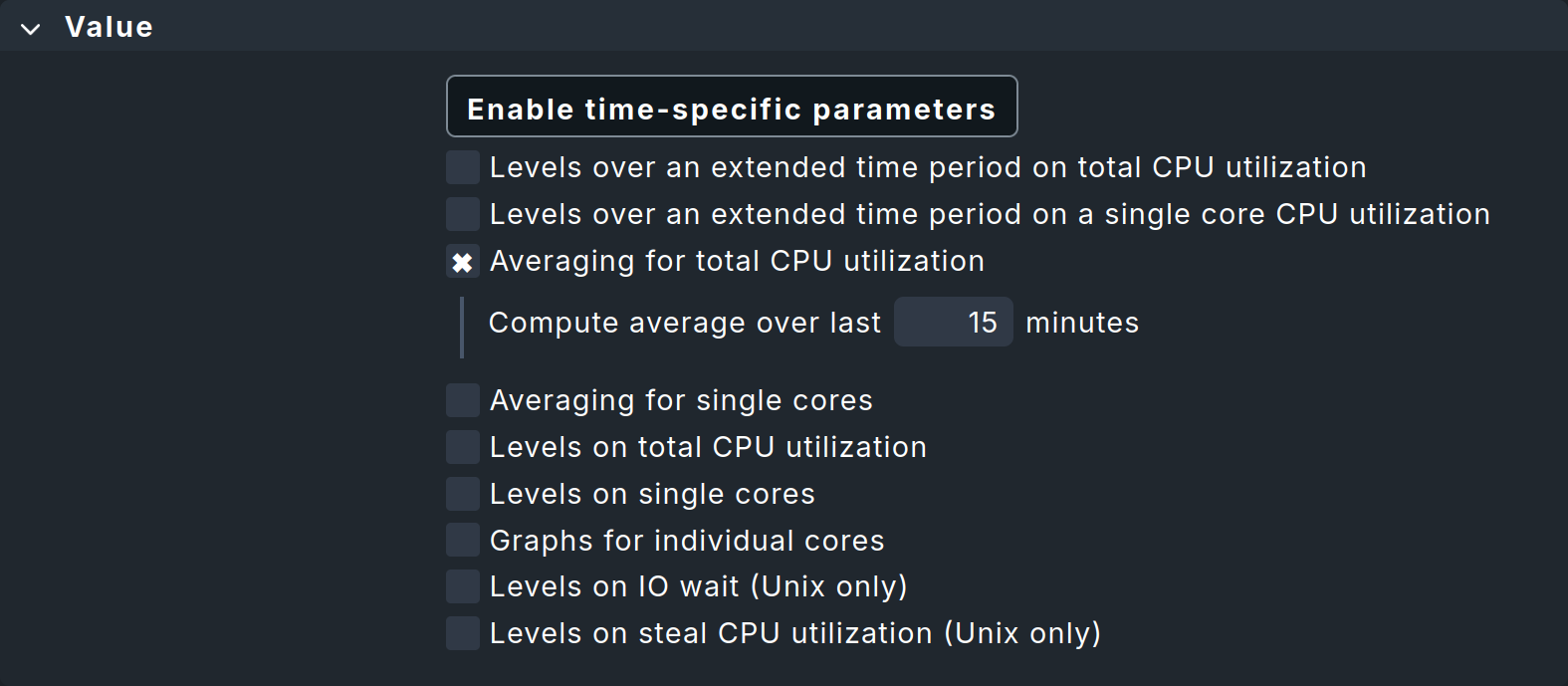The width and height of the screenshot is (1568, 686).
Task: Click 'Enable time-specific parameters'
Action: (732, 107)
